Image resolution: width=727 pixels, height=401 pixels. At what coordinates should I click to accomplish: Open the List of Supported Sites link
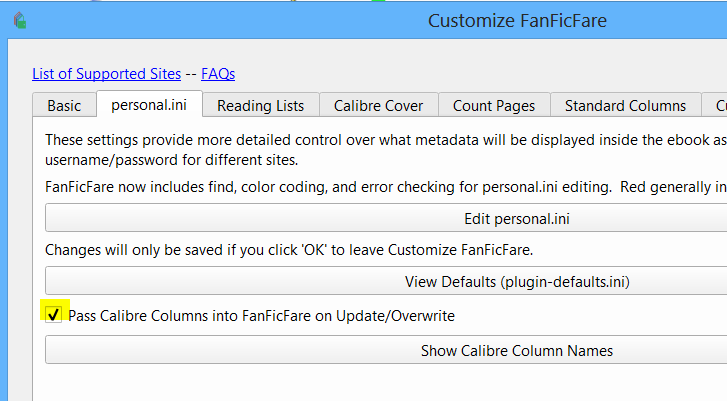(106, 73)
